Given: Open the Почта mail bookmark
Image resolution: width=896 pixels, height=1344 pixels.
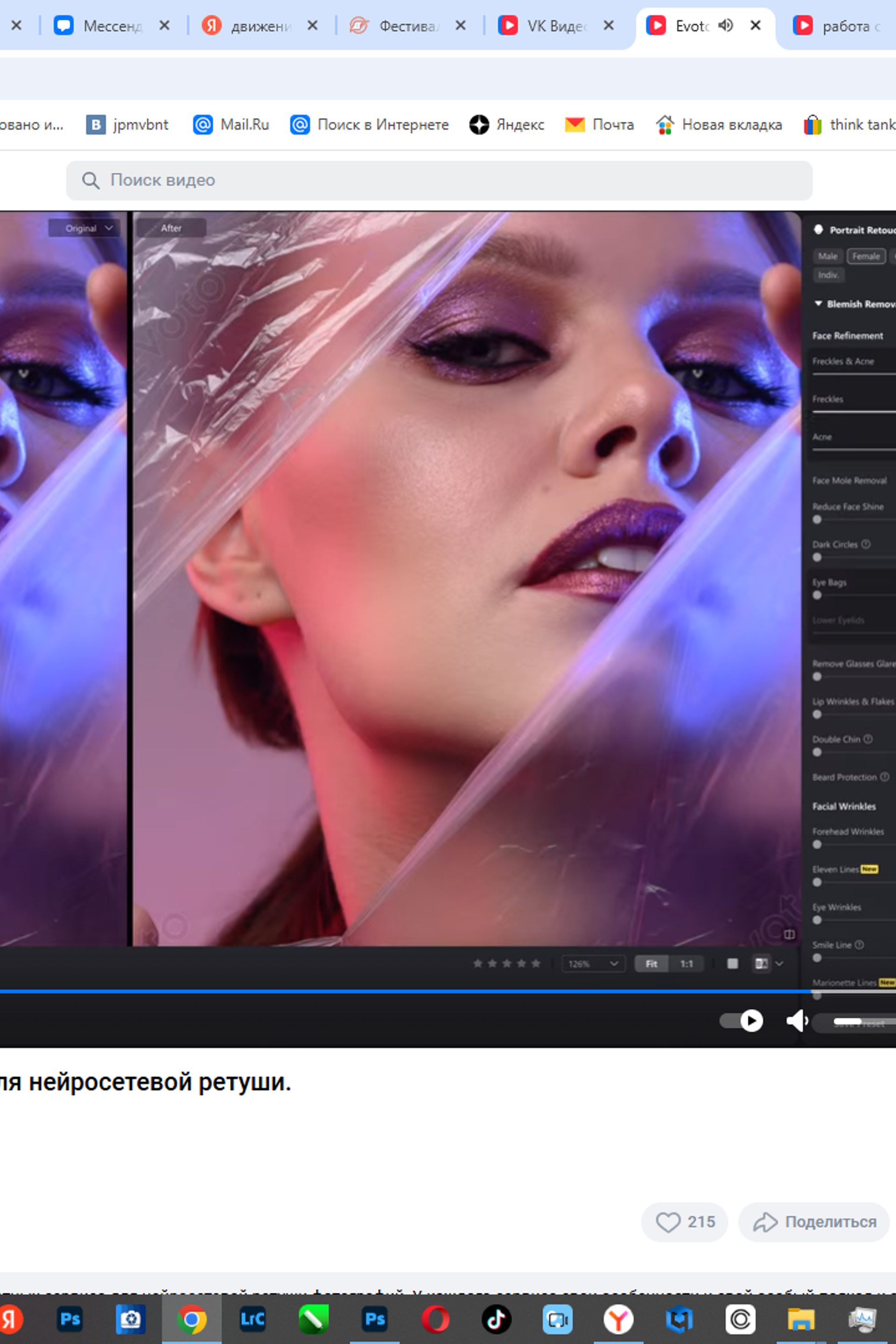Looking at the screenshot, I should [599, 125].
